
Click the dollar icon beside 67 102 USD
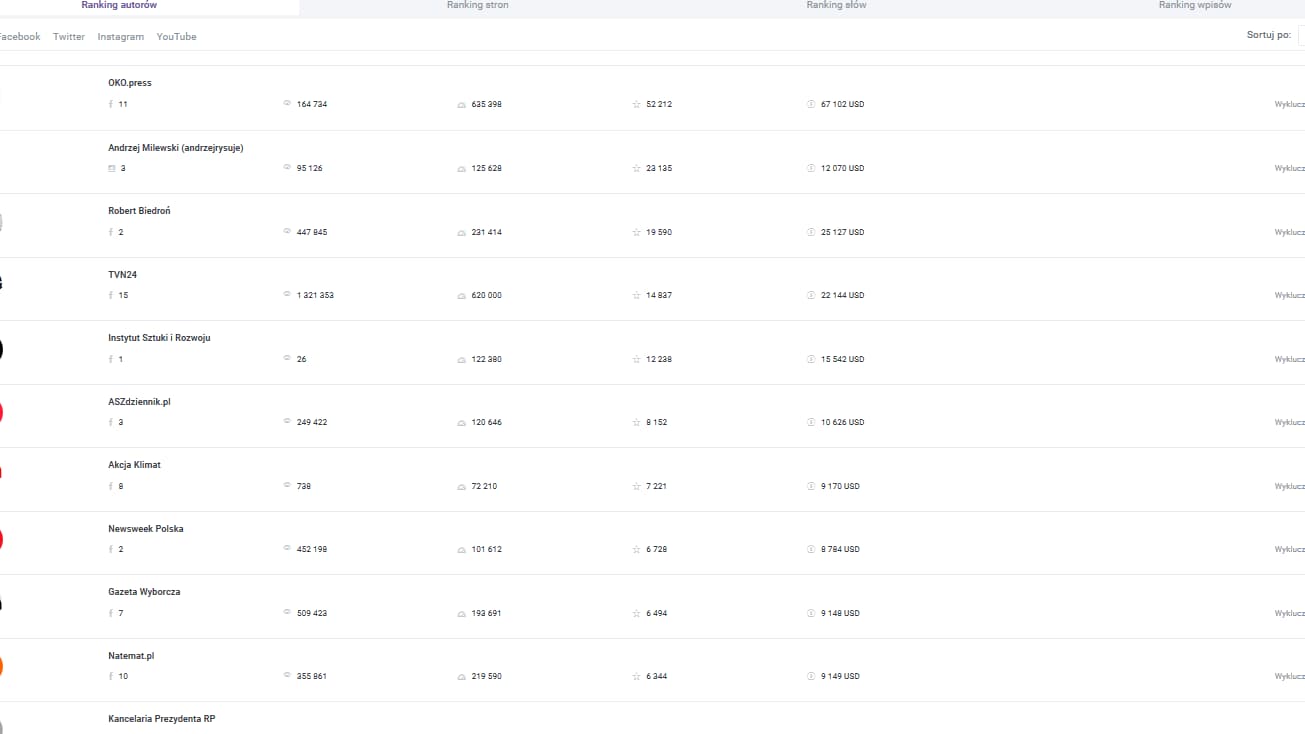coord(811,104)
